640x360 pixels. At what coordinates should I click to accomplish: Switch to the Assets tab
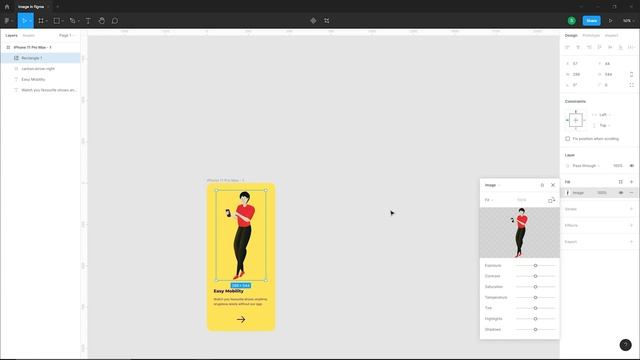point(29,36)
